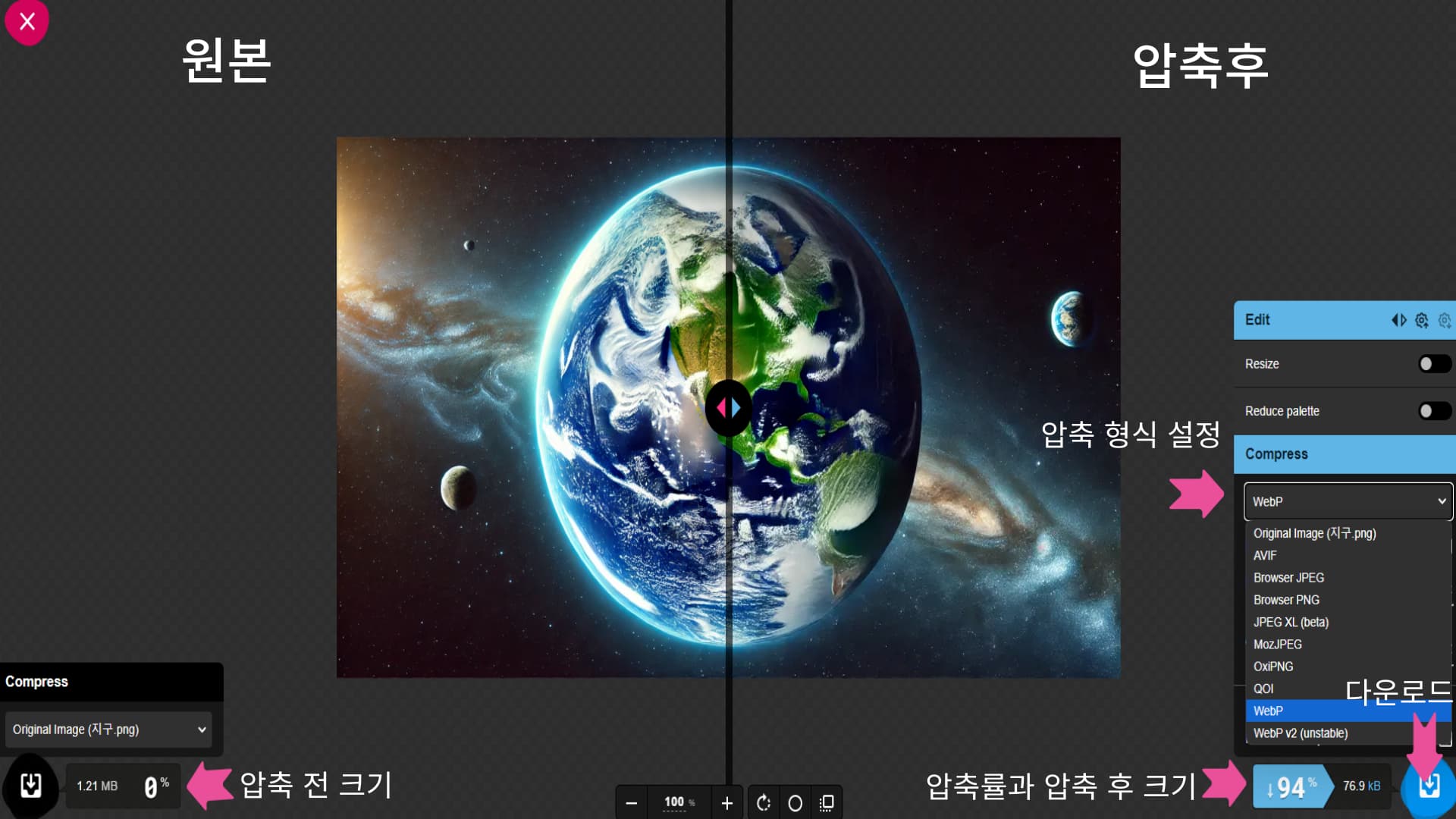Open the left panel's format dropdown
Screen dimensions: 1456x819
click(x=108, y=730)
